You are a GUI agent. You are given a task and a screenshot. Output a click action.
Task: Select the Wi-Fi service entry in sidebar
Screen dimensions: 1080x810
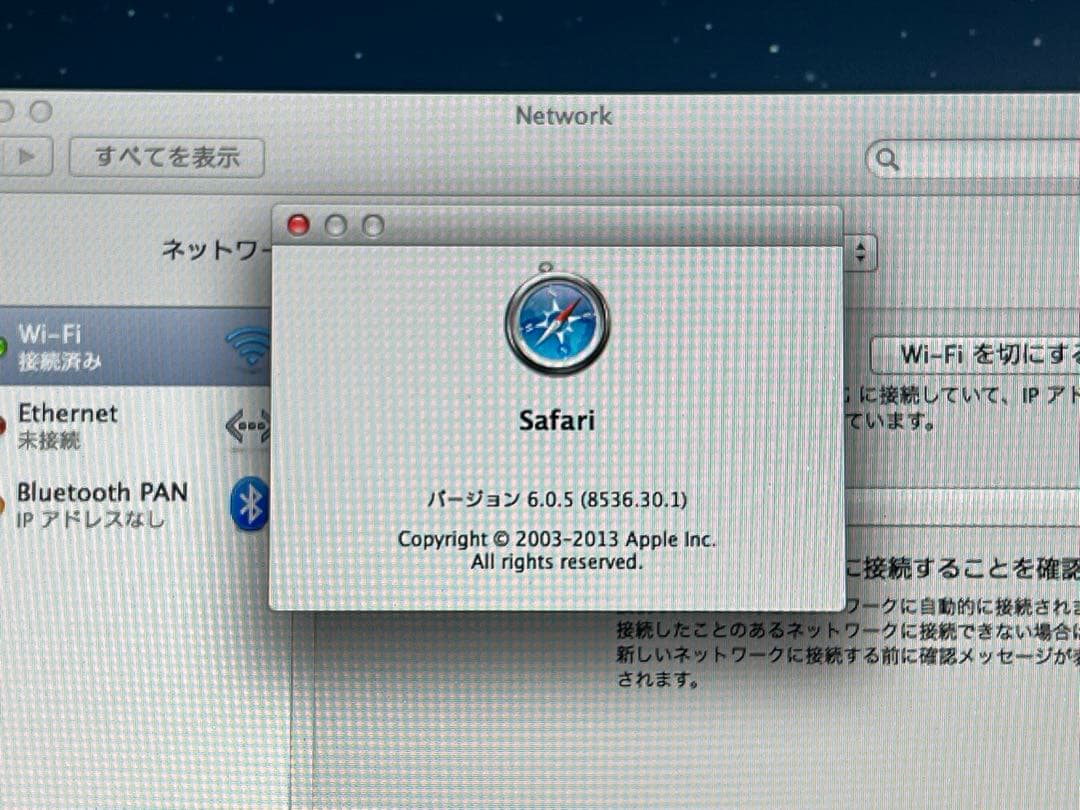click(100, 345)
